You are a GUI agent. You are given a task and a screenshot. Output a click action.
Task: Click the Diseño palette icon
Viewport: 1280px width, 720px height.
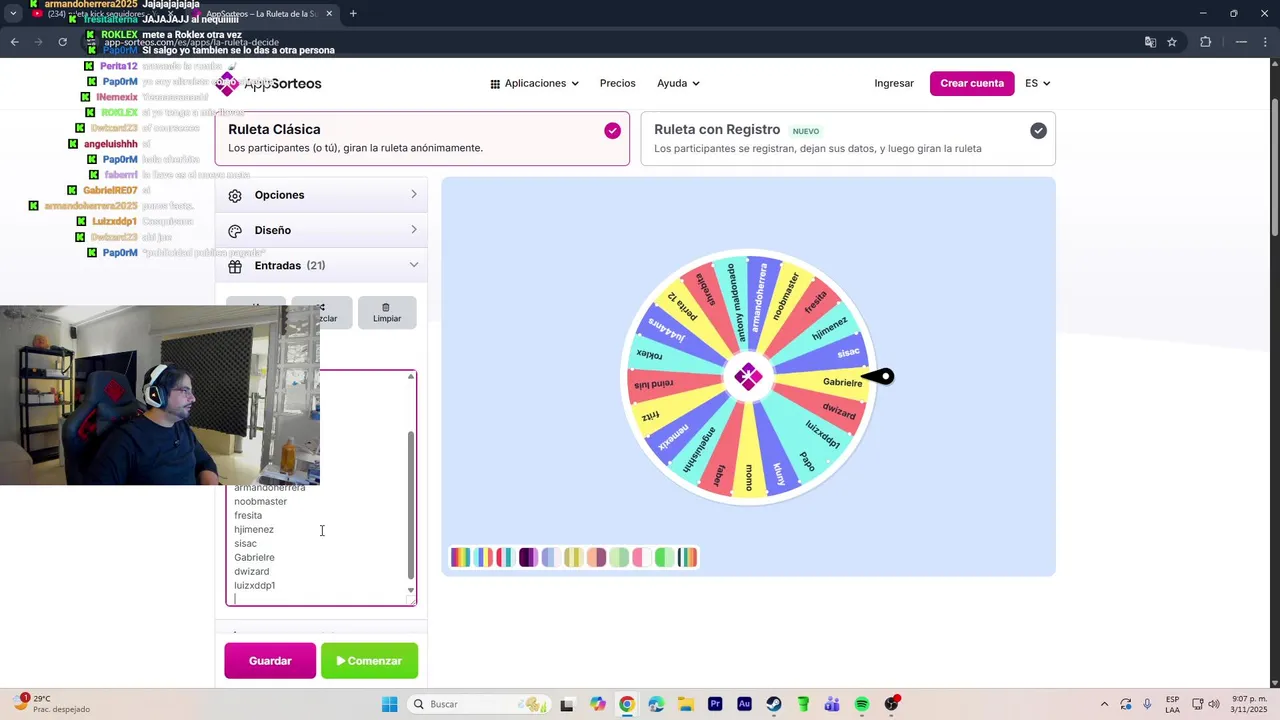[235, 231]
